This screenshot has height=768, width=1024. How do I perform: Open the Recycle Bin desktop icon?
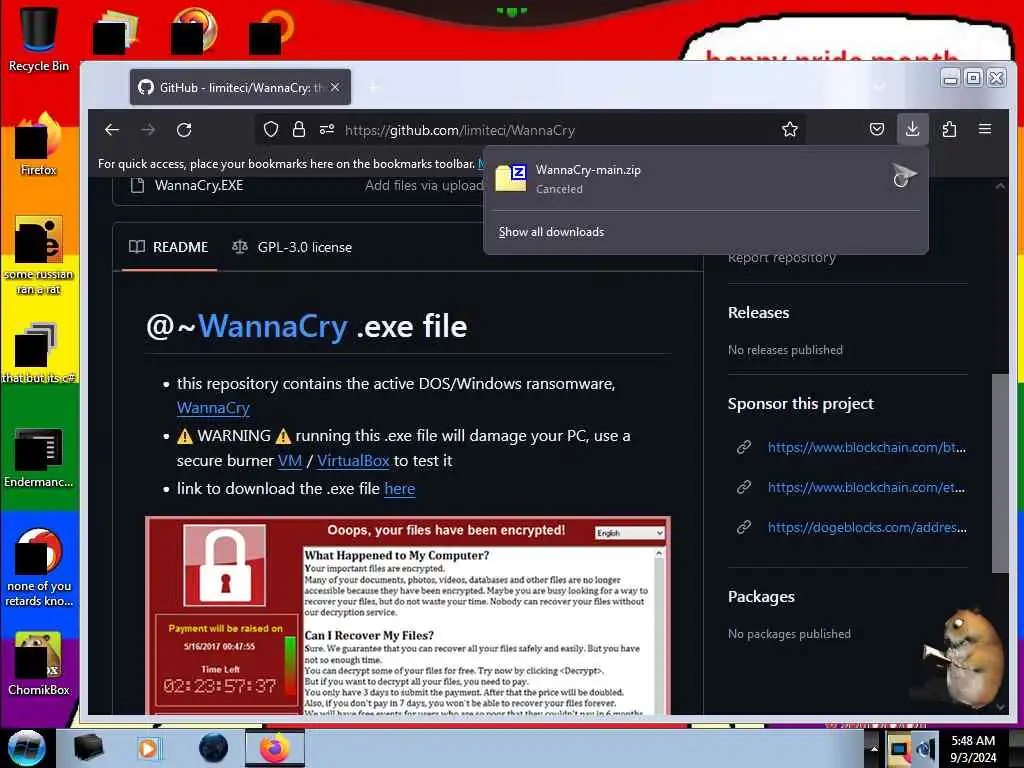coord(39,39)
